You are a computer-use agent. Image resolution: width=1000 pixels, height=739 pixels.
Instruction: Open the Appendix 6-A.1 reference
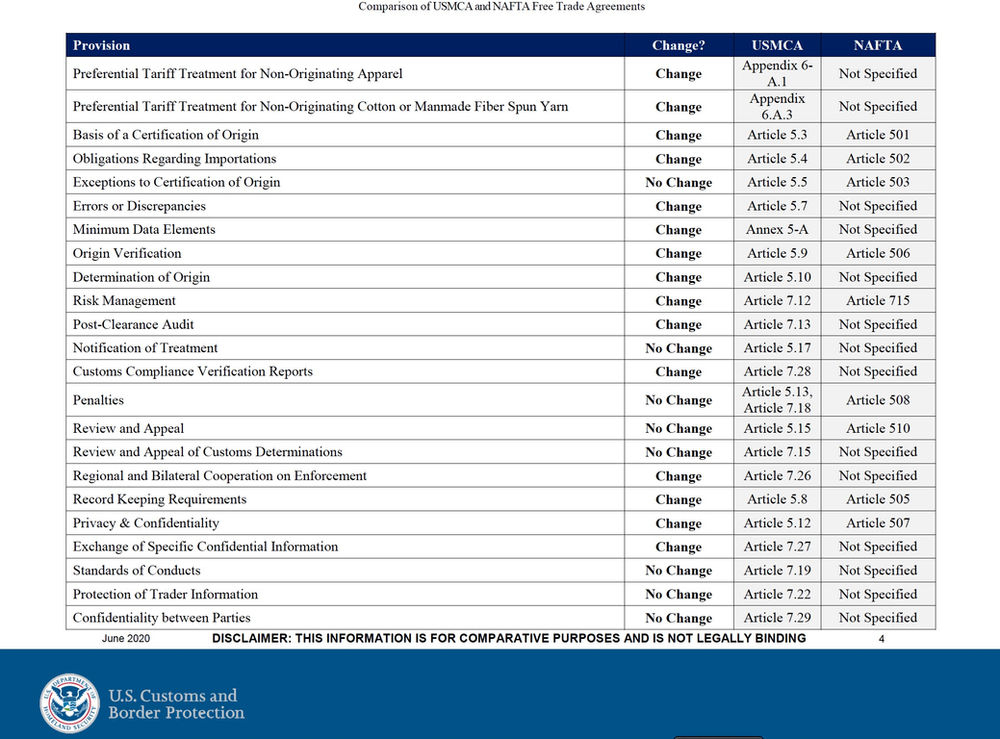coord(777,73)
